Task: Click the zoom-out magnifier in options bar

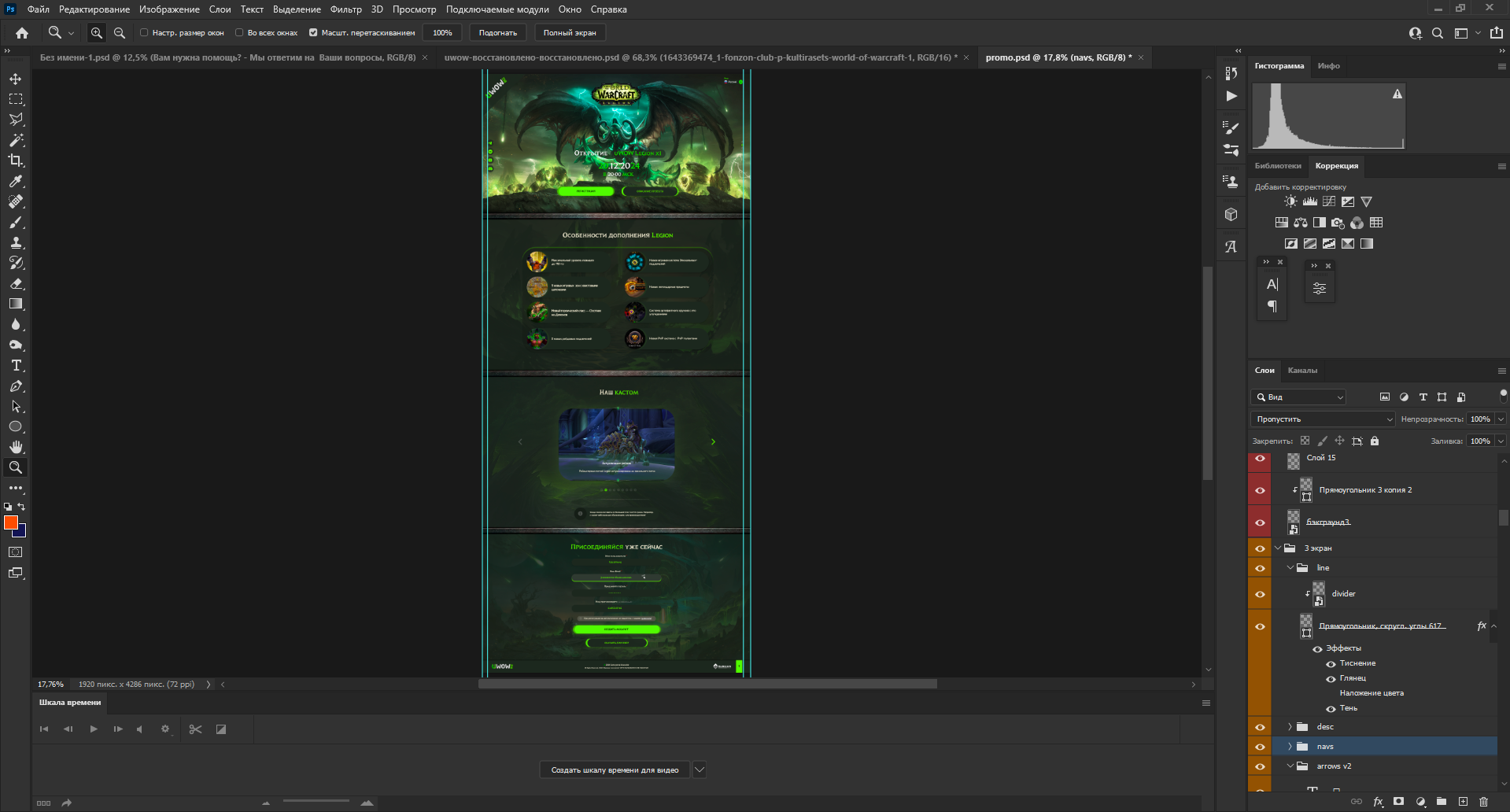Action: pyautogui.click(x=120, y=33)
